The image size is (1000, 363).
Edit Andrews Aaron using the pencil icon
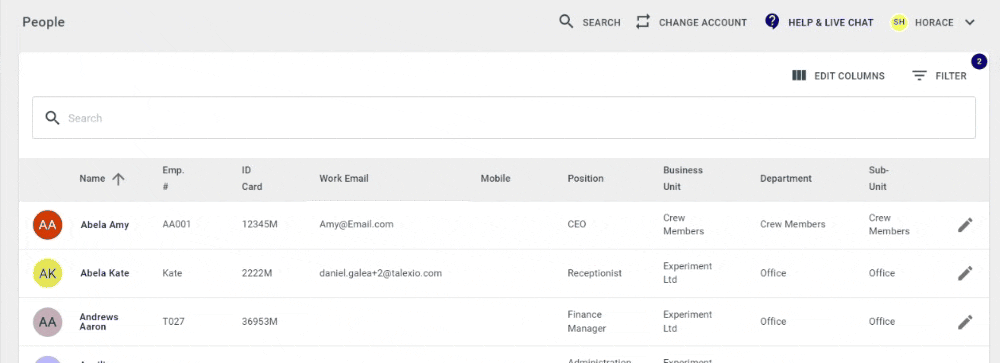(965, 322)
